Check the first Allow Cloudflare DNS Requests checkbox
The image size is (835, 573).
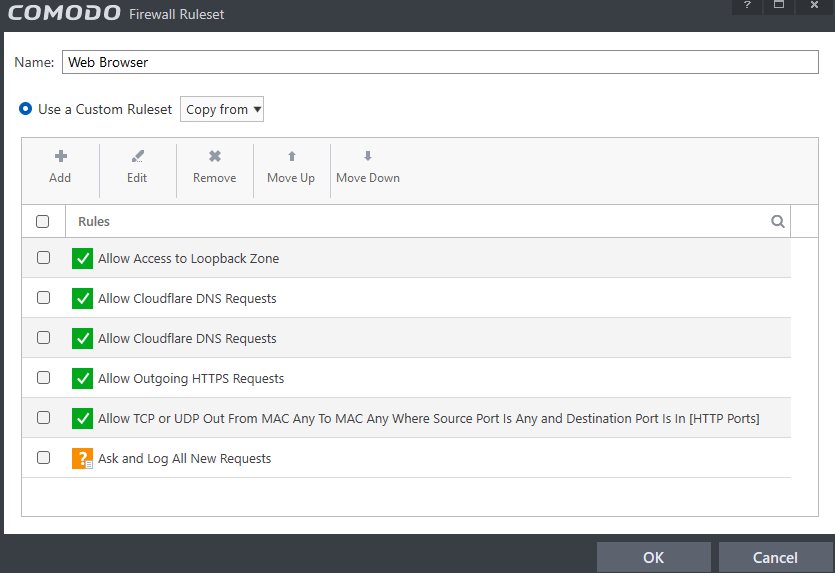(x=44, y=298)
